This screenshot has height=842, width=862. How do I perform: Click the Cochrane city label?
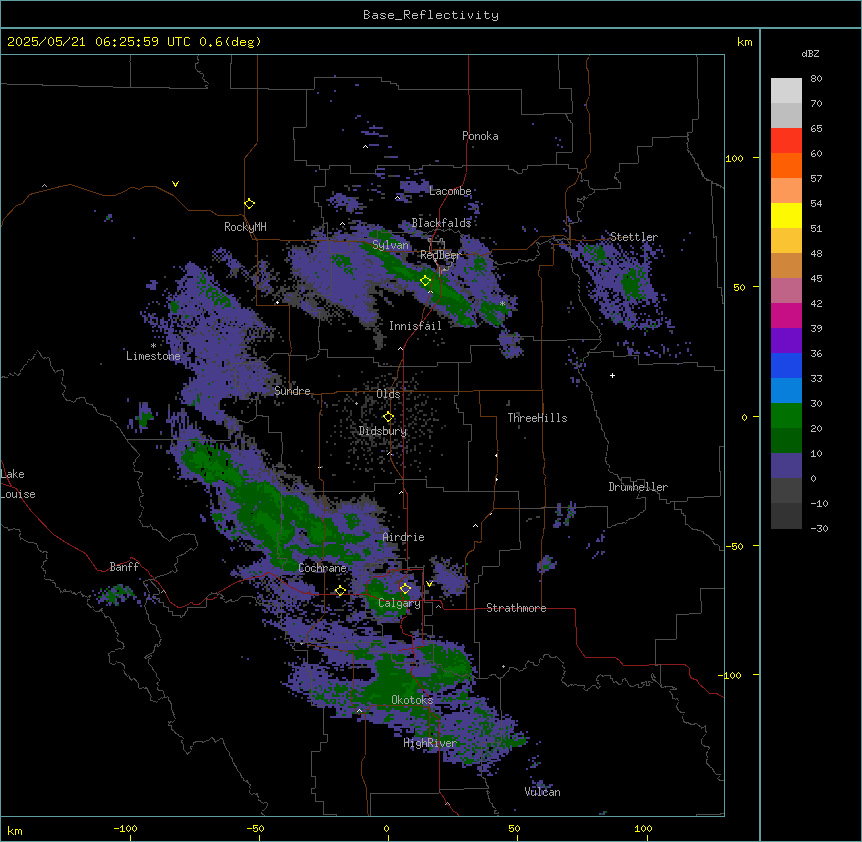tap(322, 568)
